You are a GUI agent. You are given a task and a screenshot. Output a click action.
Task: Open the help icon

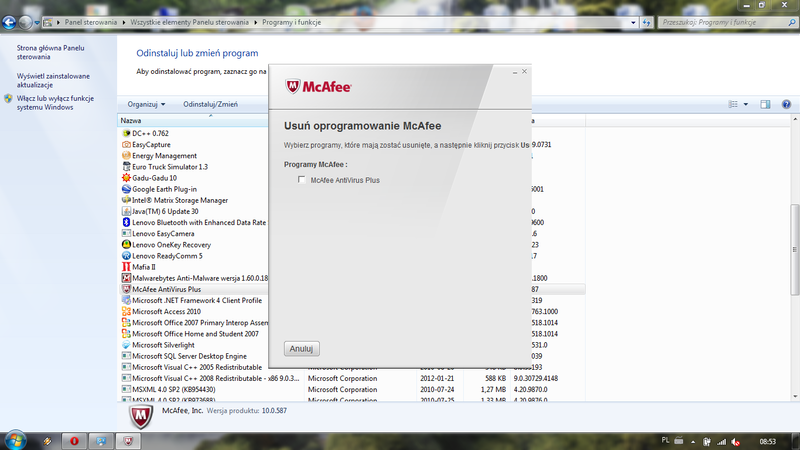(786, 104)
